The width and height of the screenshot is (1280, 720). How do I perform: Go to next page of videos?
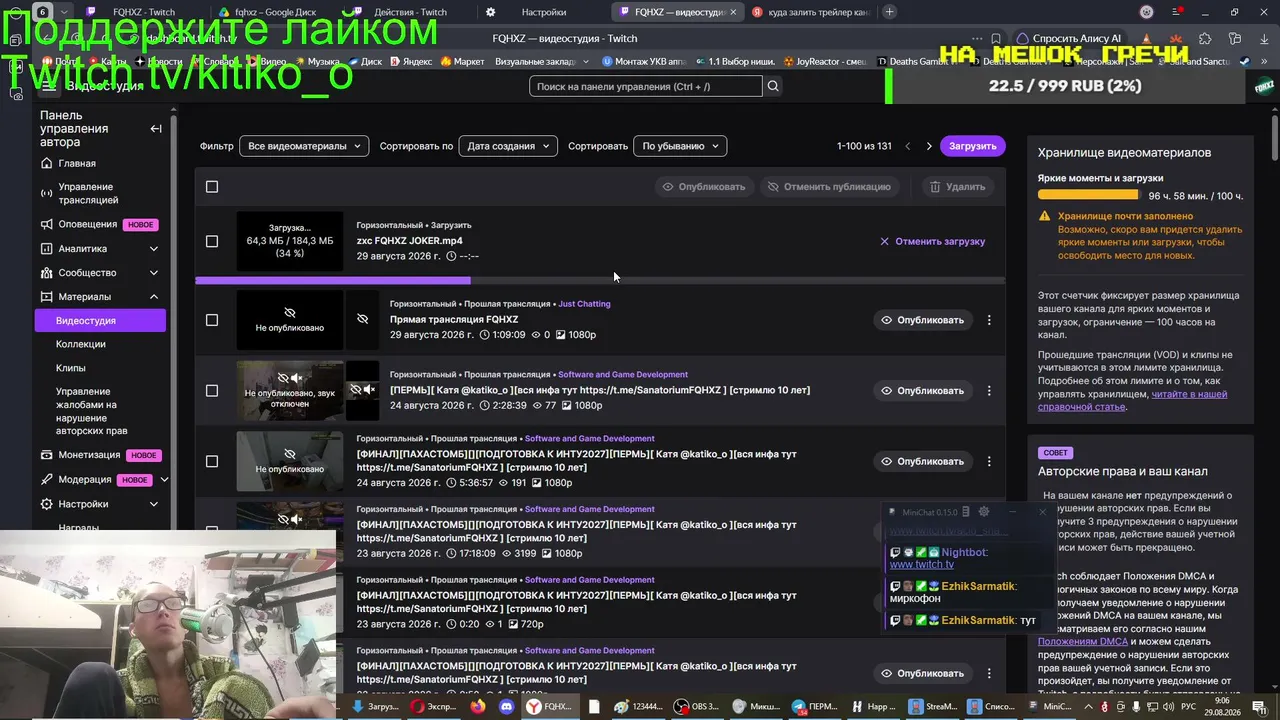click(929, 146)
